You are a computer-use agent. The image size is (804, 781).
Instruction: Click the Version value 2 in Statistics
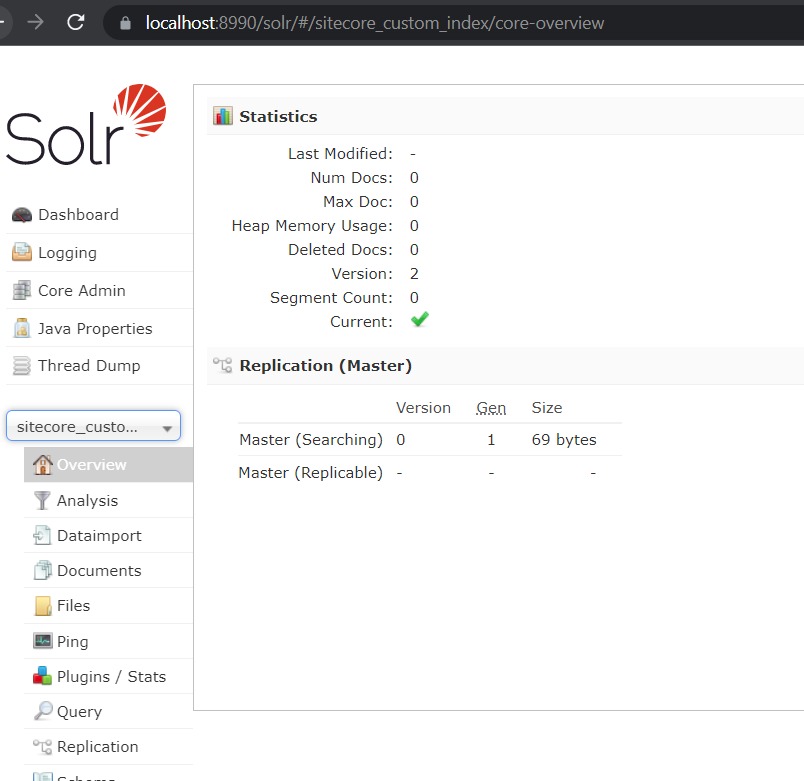[x=414, y=273]
